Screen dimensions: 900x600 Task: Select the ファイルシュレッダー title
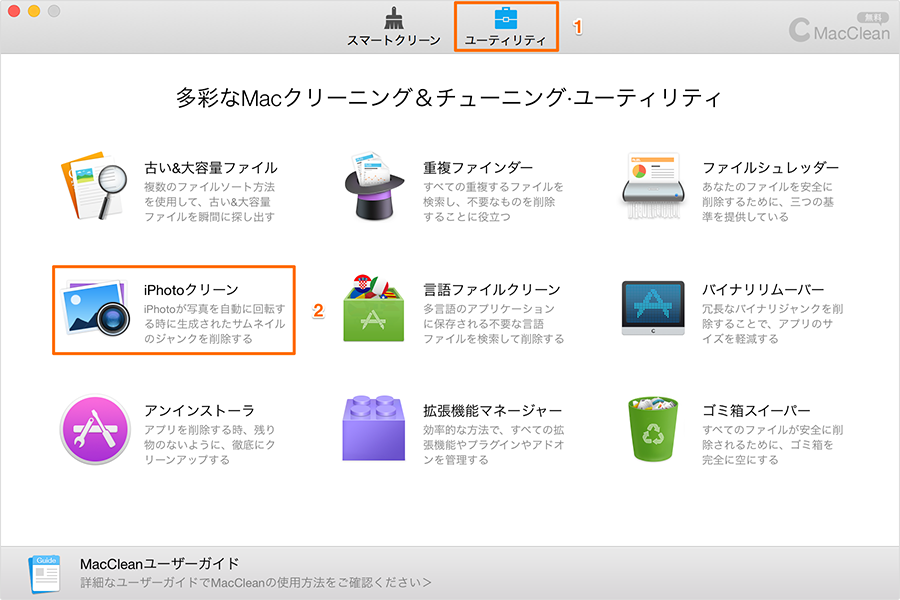pos(771,168)
